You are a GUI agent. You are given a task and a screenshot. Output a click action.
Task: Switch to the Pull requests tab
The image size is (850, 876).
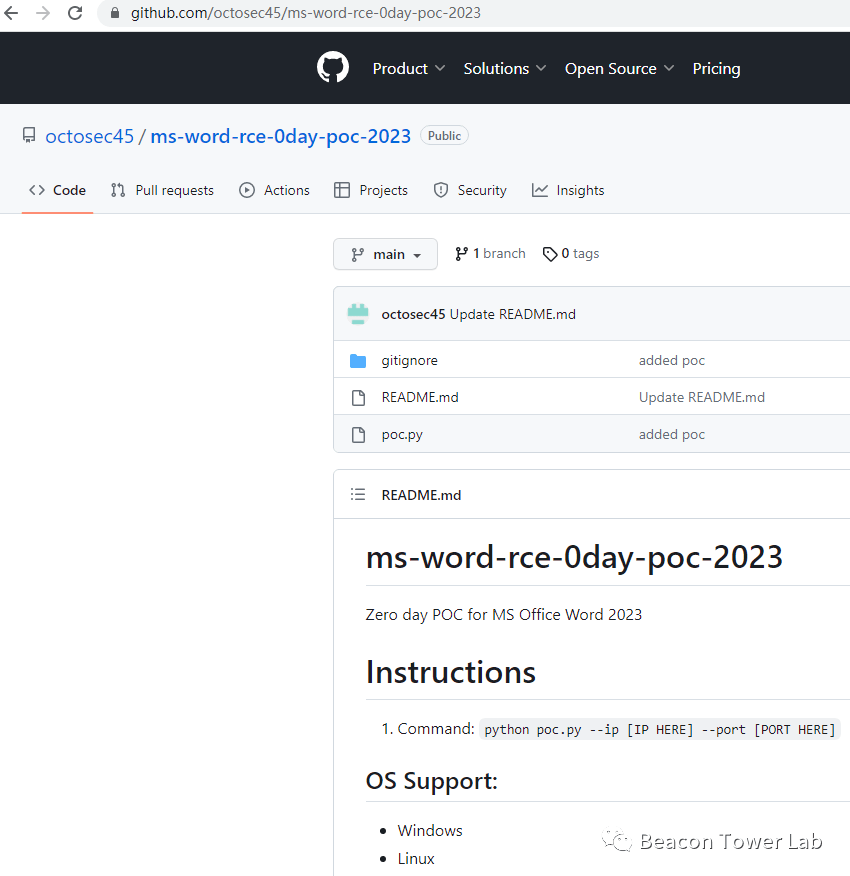[162, 191]
